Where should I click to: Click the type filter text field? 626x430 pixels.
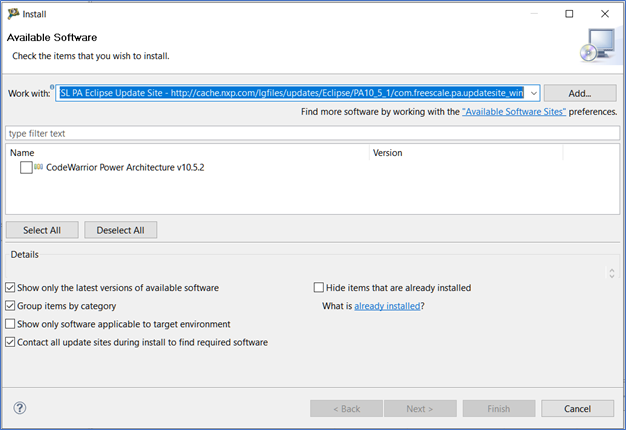tap(310, 133)
